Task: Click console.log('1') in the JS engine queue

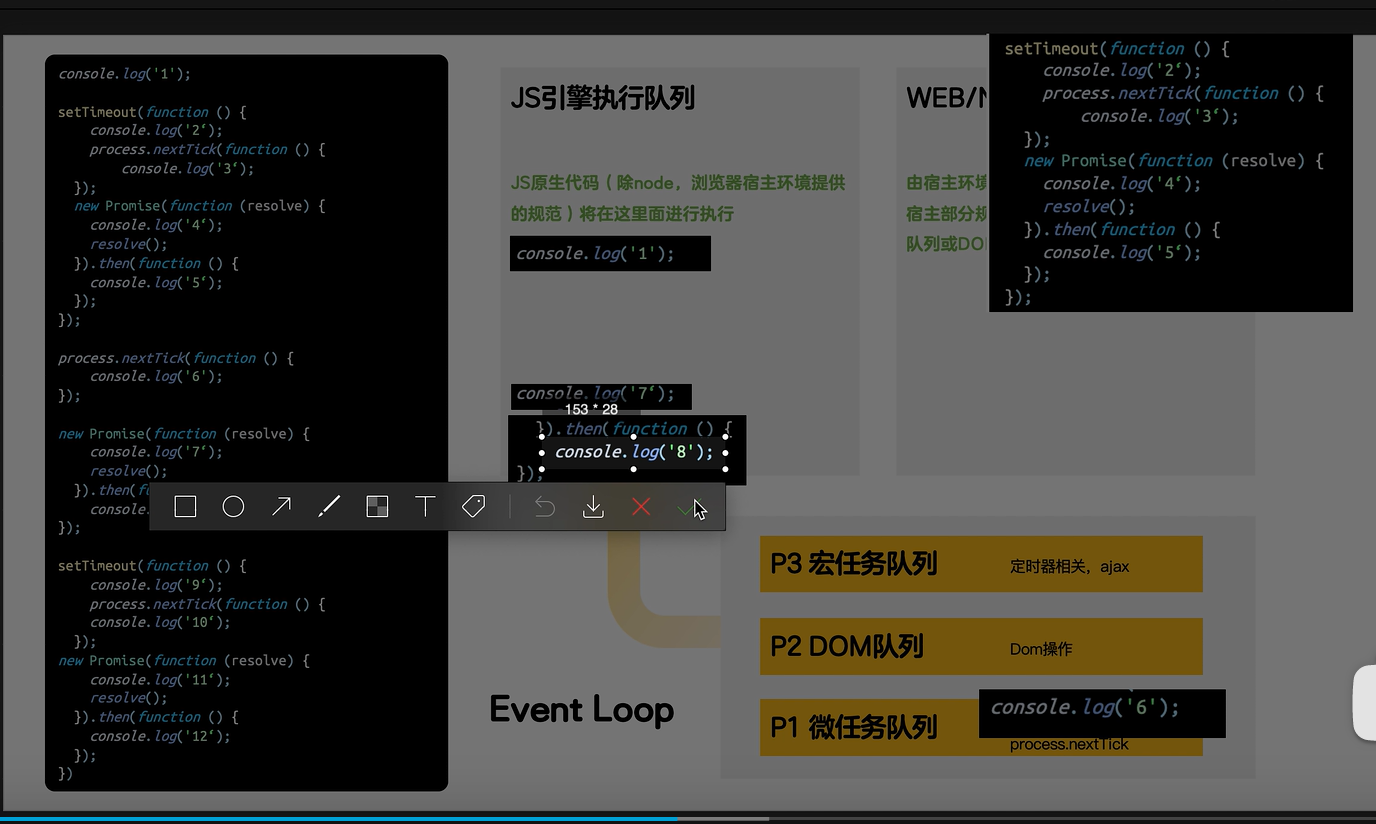Action: (595, 253)
